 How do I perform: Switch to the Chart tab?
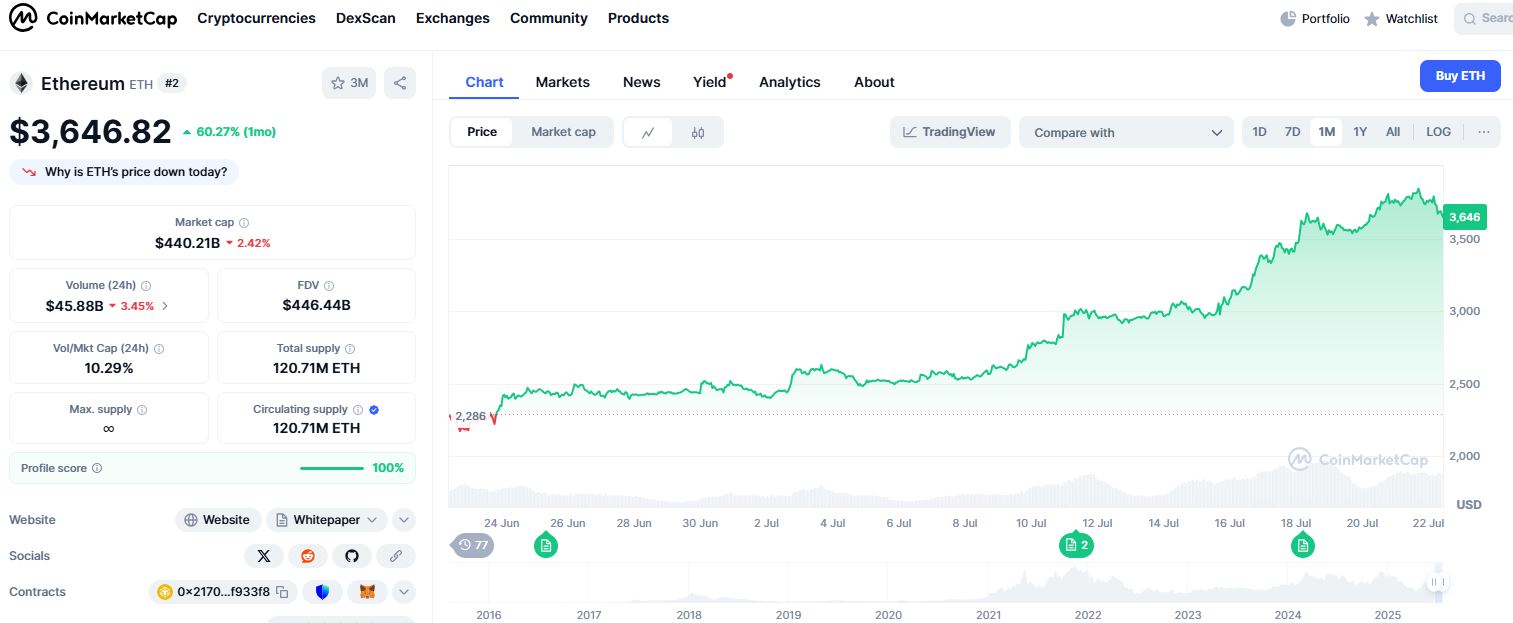[x=484, y=82]
